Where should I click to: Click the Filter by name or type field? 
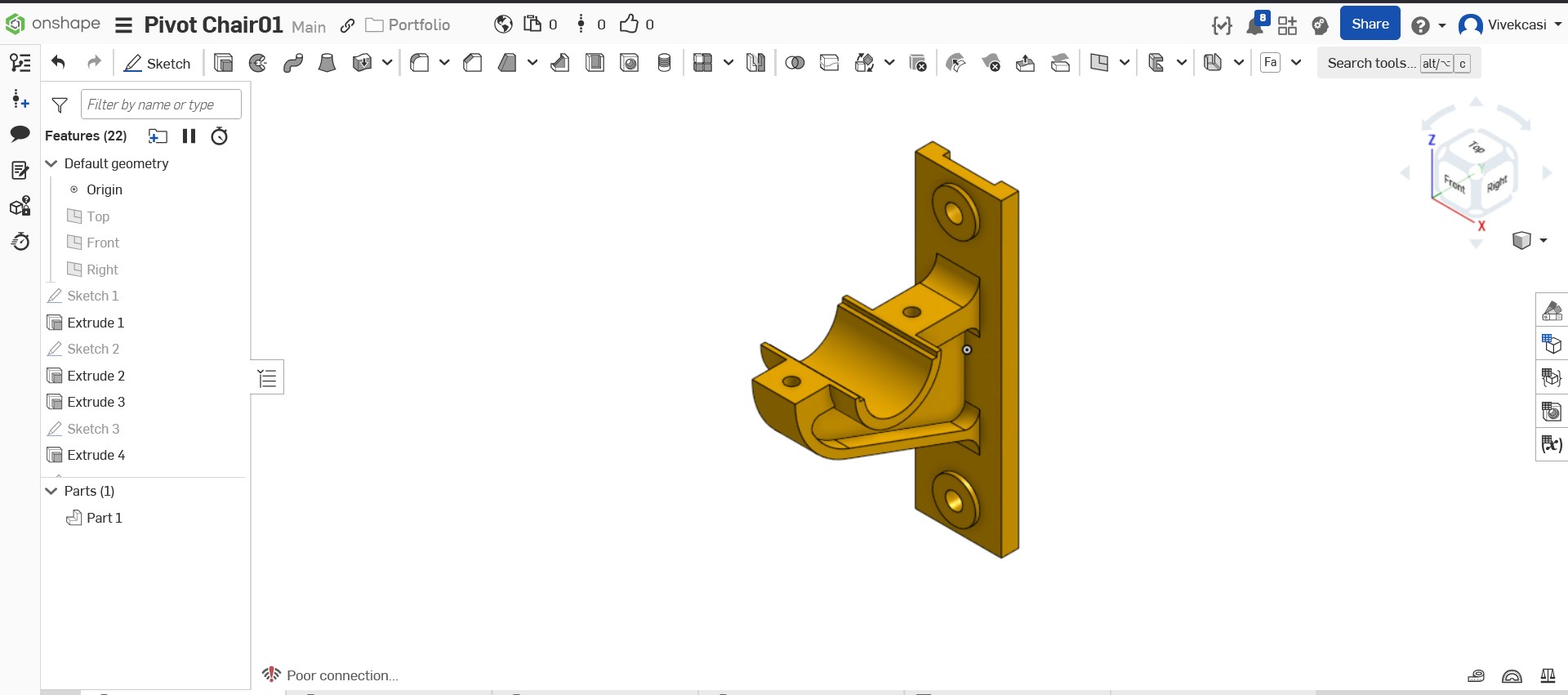[x=161, y=105]
